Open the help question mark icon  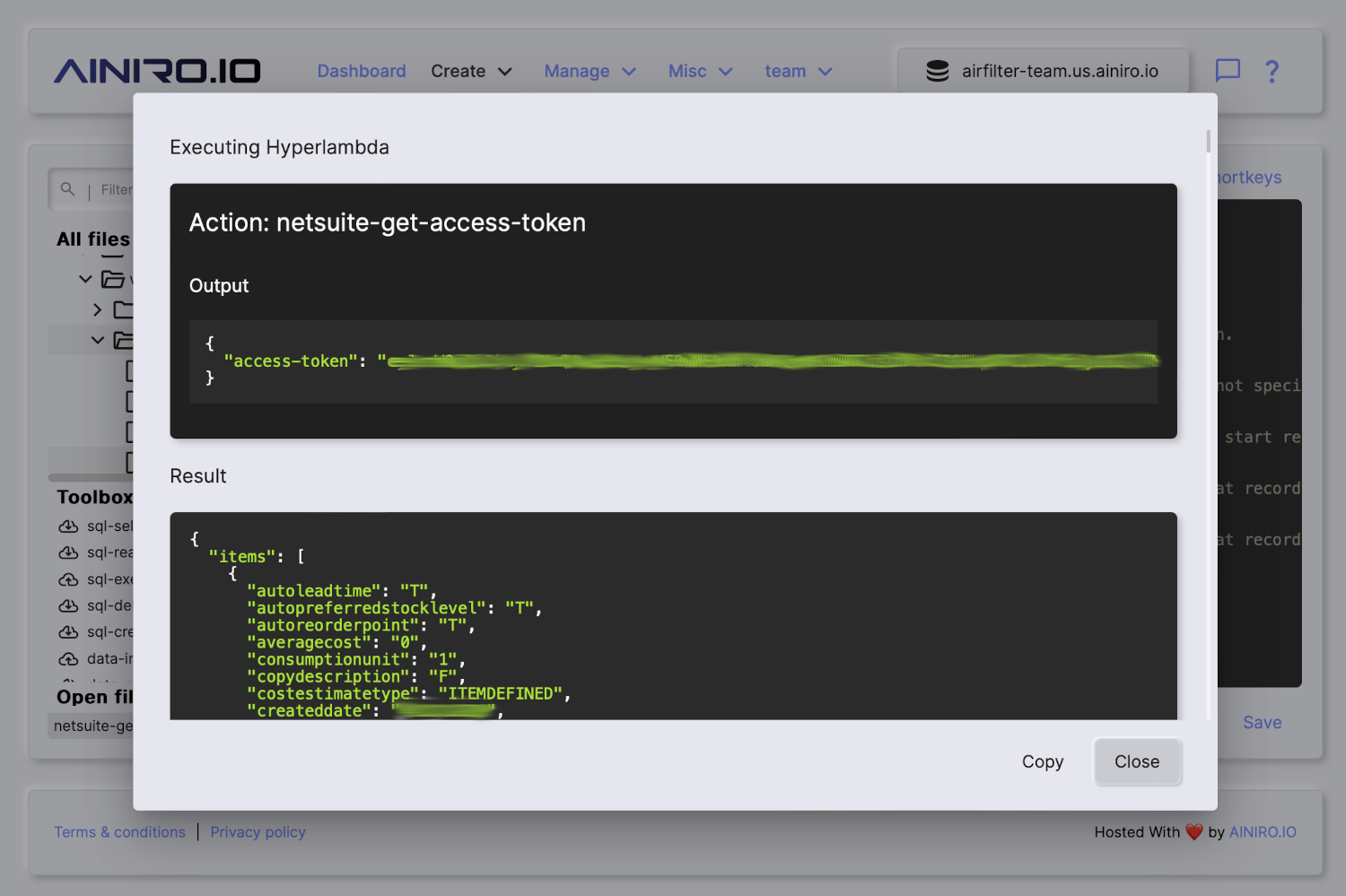[x=1272, y=71]
